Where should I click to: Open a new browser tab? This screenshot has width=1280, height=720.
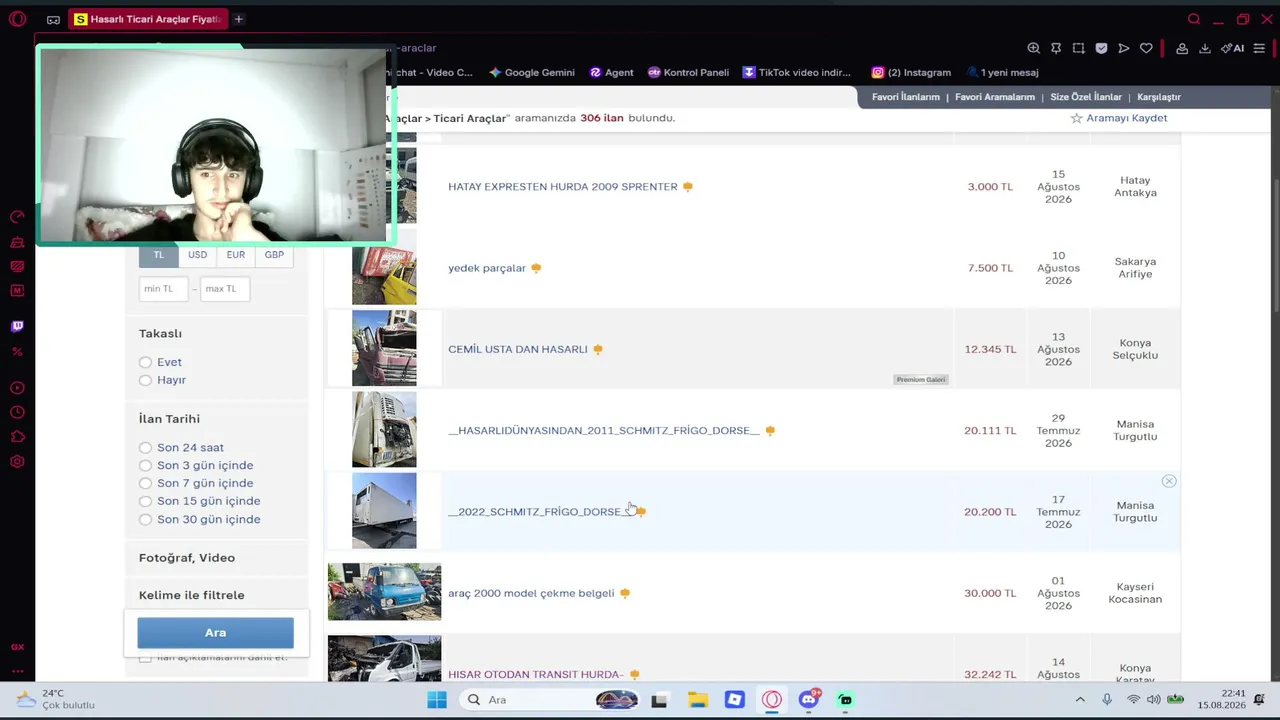[238, 19]
